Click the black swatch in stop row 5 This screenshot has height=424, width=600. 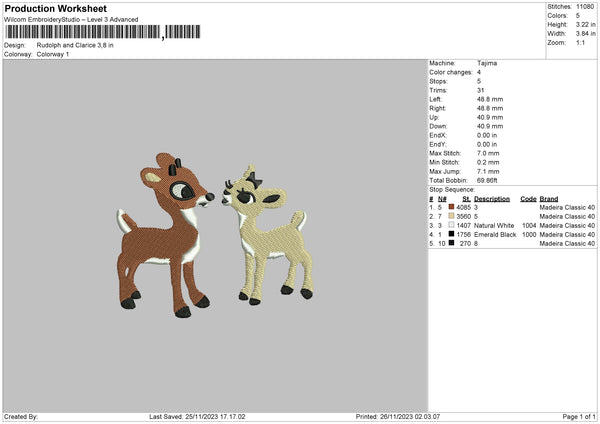[452, 243]
